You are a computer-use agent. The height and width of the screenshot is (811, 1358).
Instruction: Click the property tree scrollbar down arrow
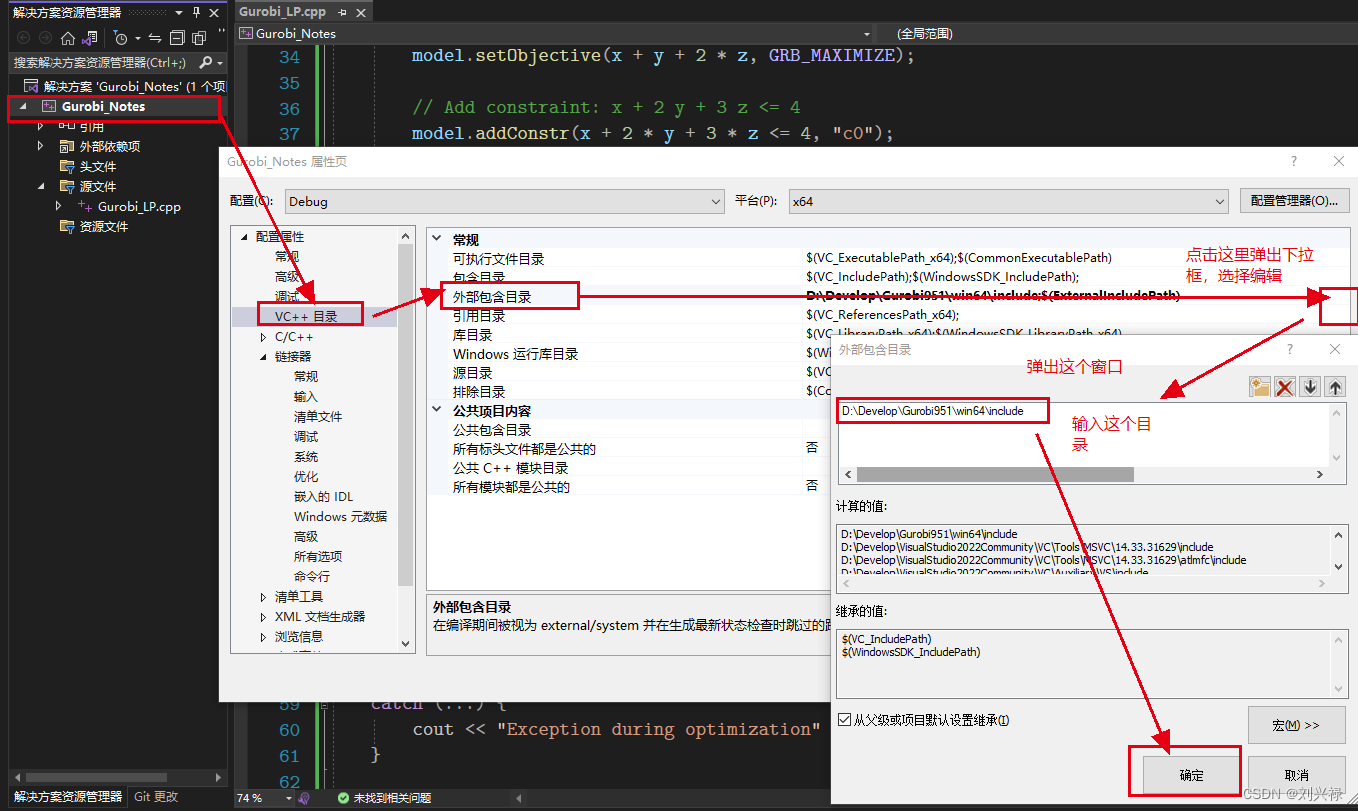405,644
